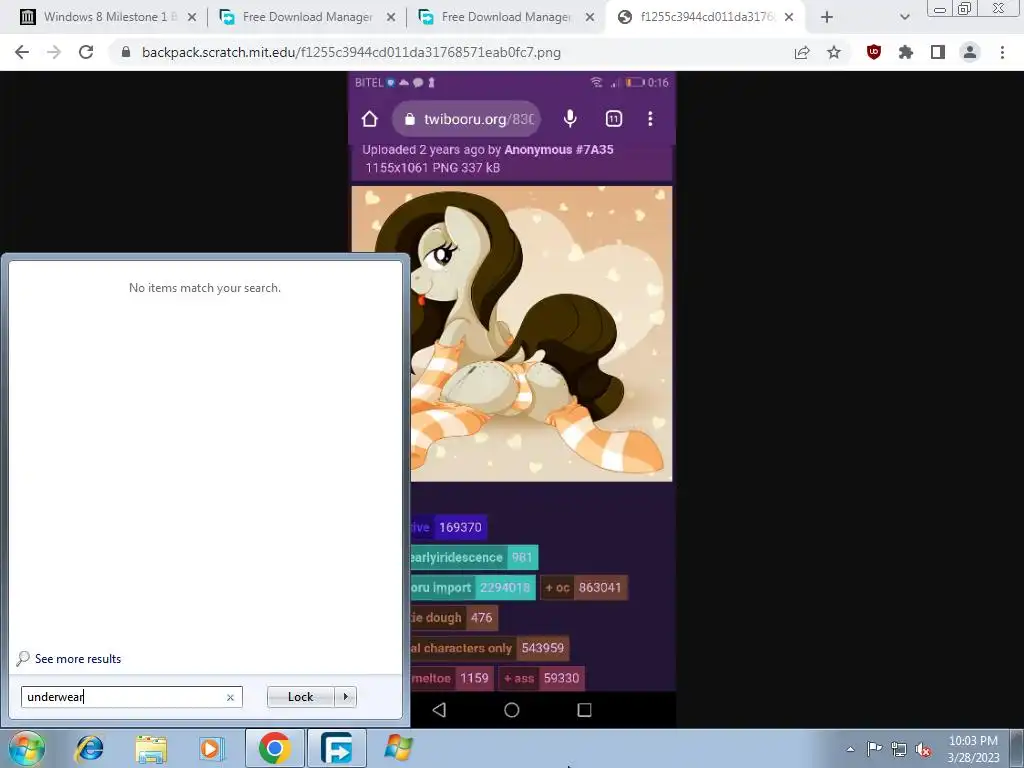
Task: Open the Chrome three-dot menu
Action: [1002, 52]
